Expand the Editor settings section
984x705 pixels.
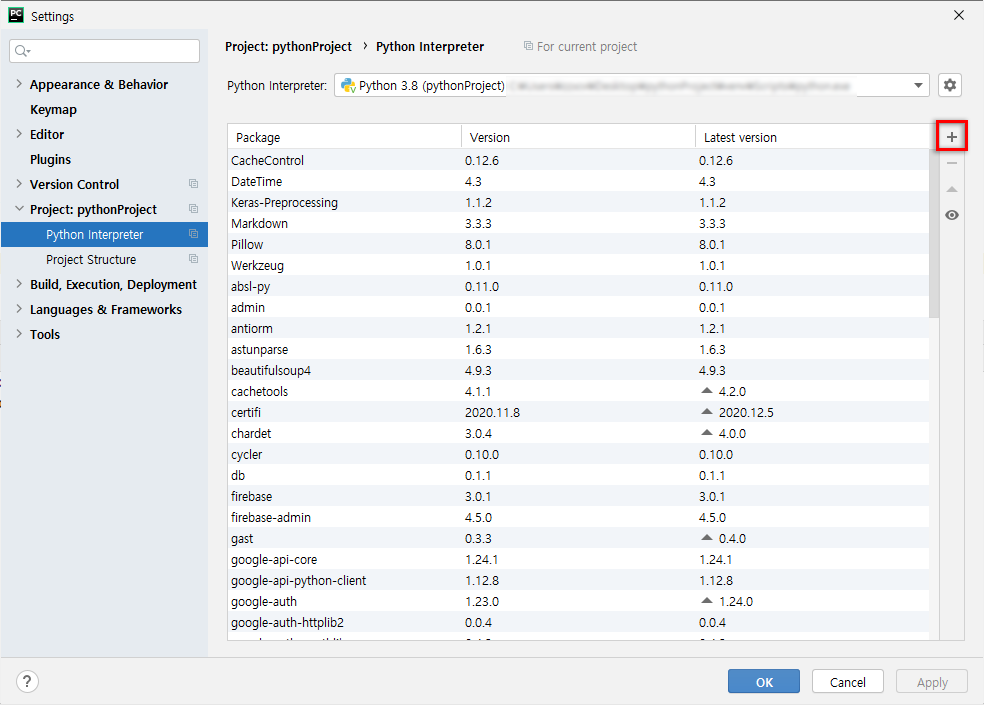(x=19, y=134)
